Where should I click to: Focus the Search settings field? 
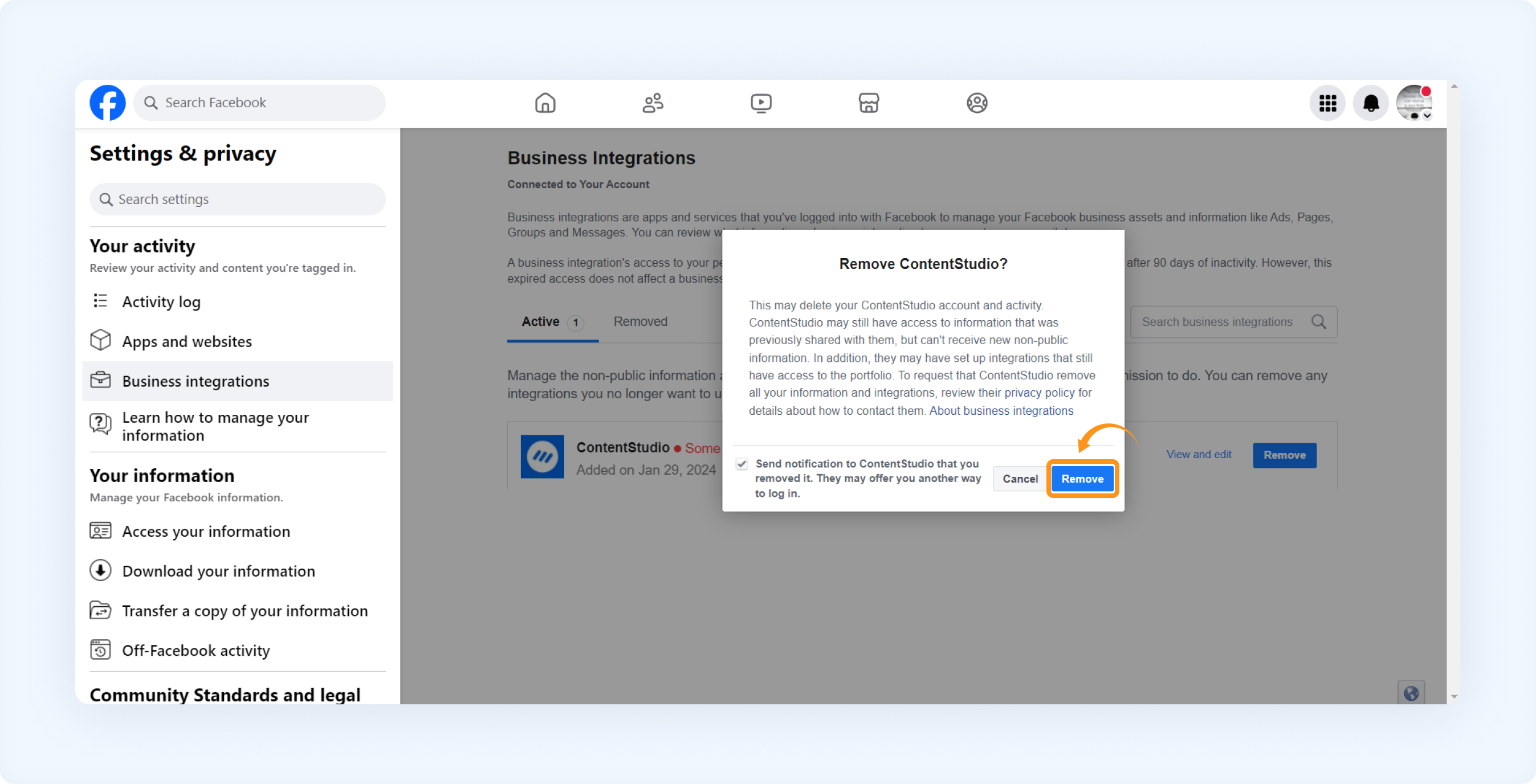pyautogui.click(x=237, y=199)
